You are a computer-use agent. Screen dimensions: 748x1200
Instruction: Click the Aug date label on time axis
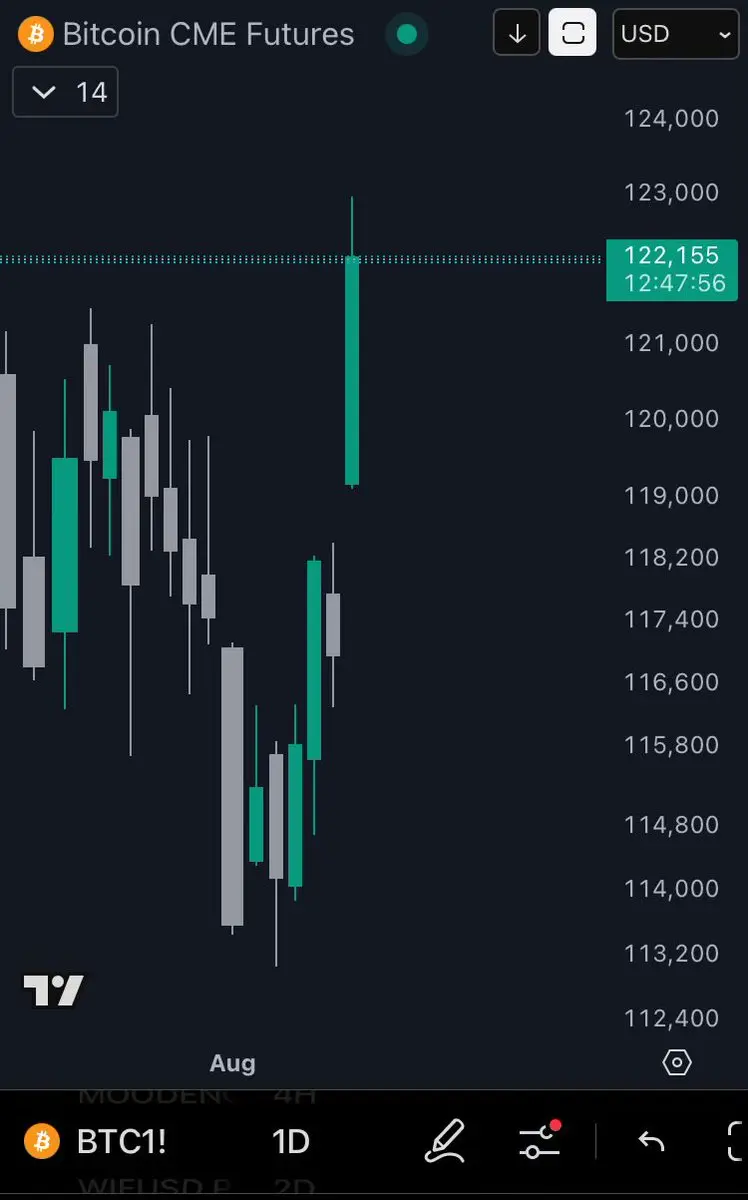tap(232, 1063)
